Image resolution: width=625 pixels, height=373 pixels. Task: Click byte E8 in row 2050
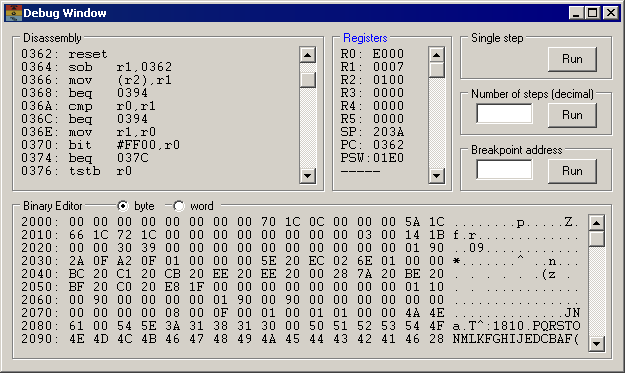pyautogui.click(x=173, y=287)
